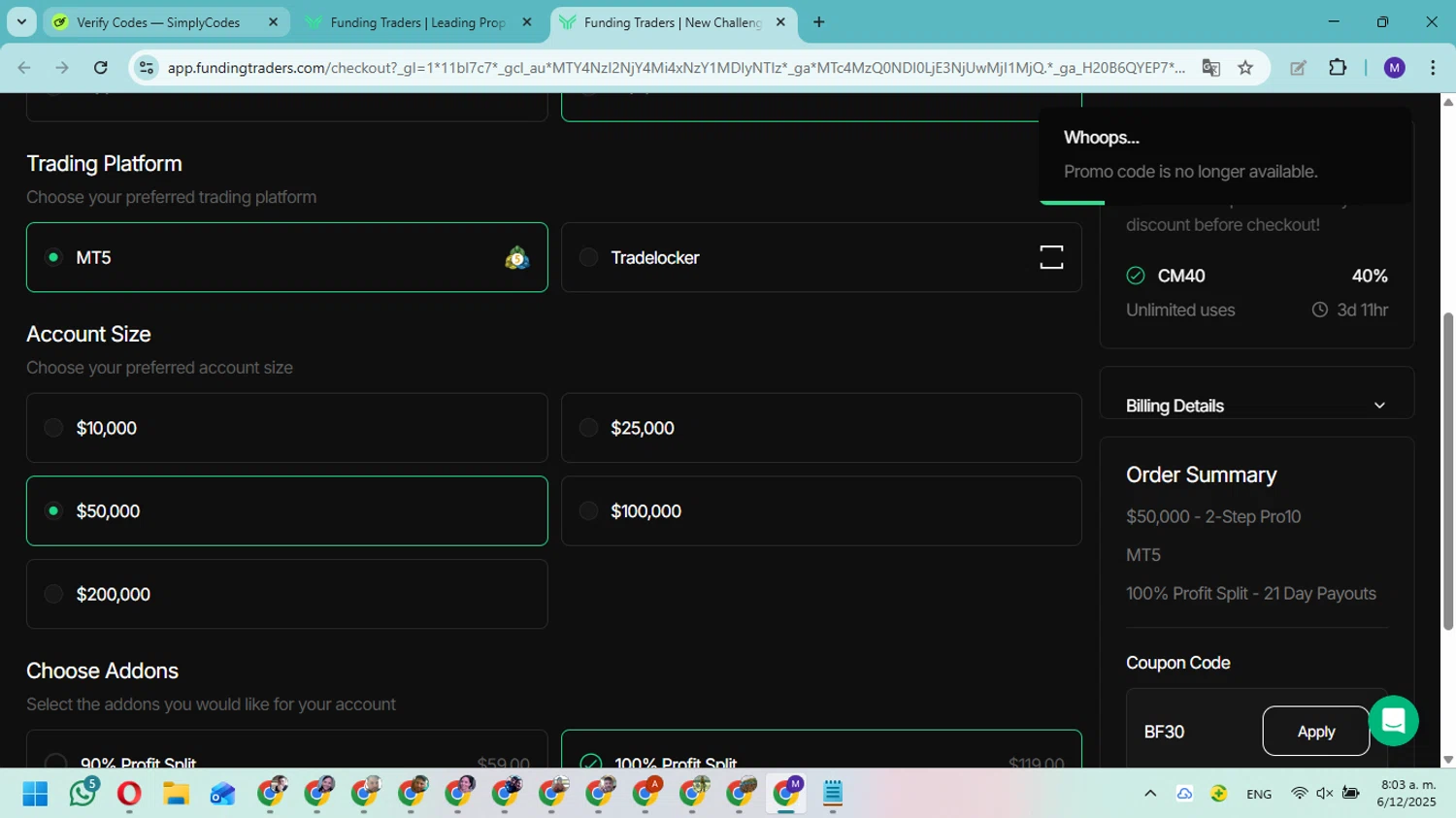Click the notification green progress bar

pos(1072,202)
